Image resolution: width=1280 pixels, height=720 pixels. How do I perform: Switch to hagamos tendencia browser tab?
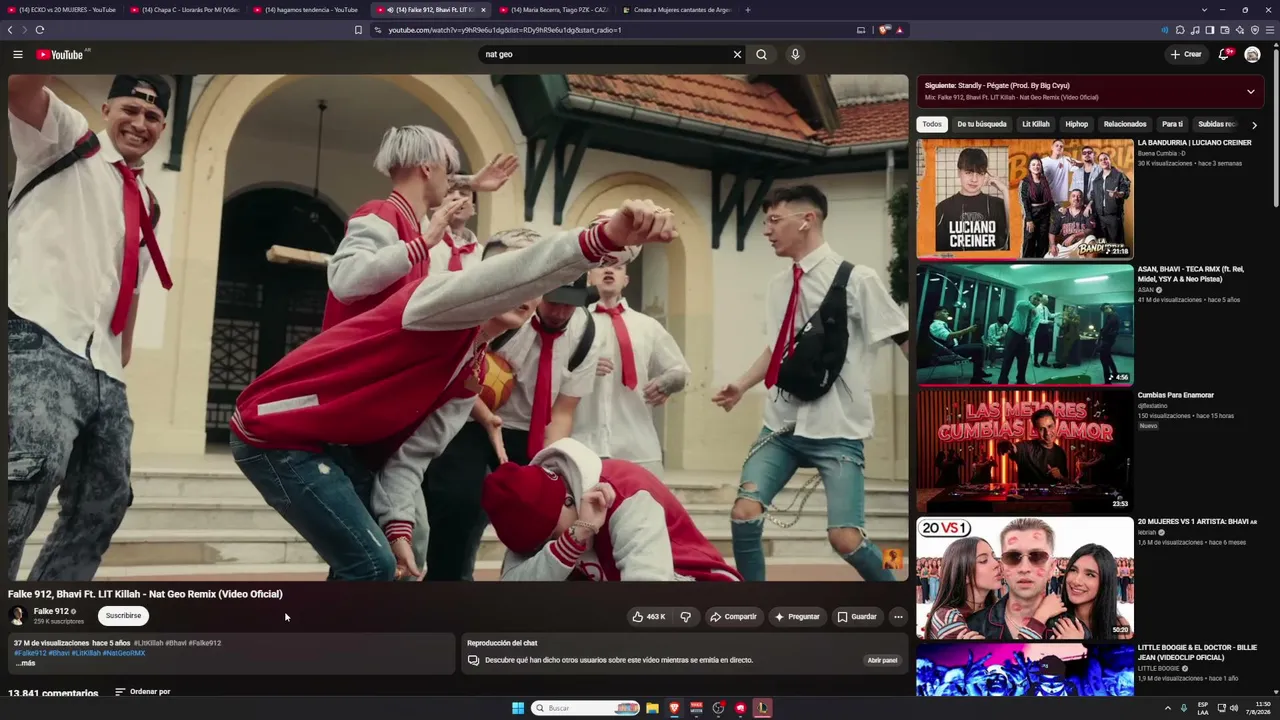tap(308, 10)
